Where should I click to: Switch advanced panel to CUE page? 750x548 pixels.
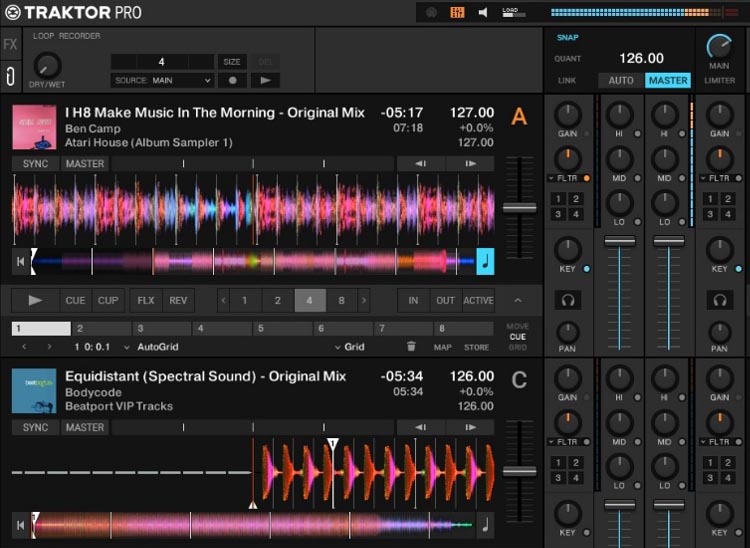(x=518, y=337)
